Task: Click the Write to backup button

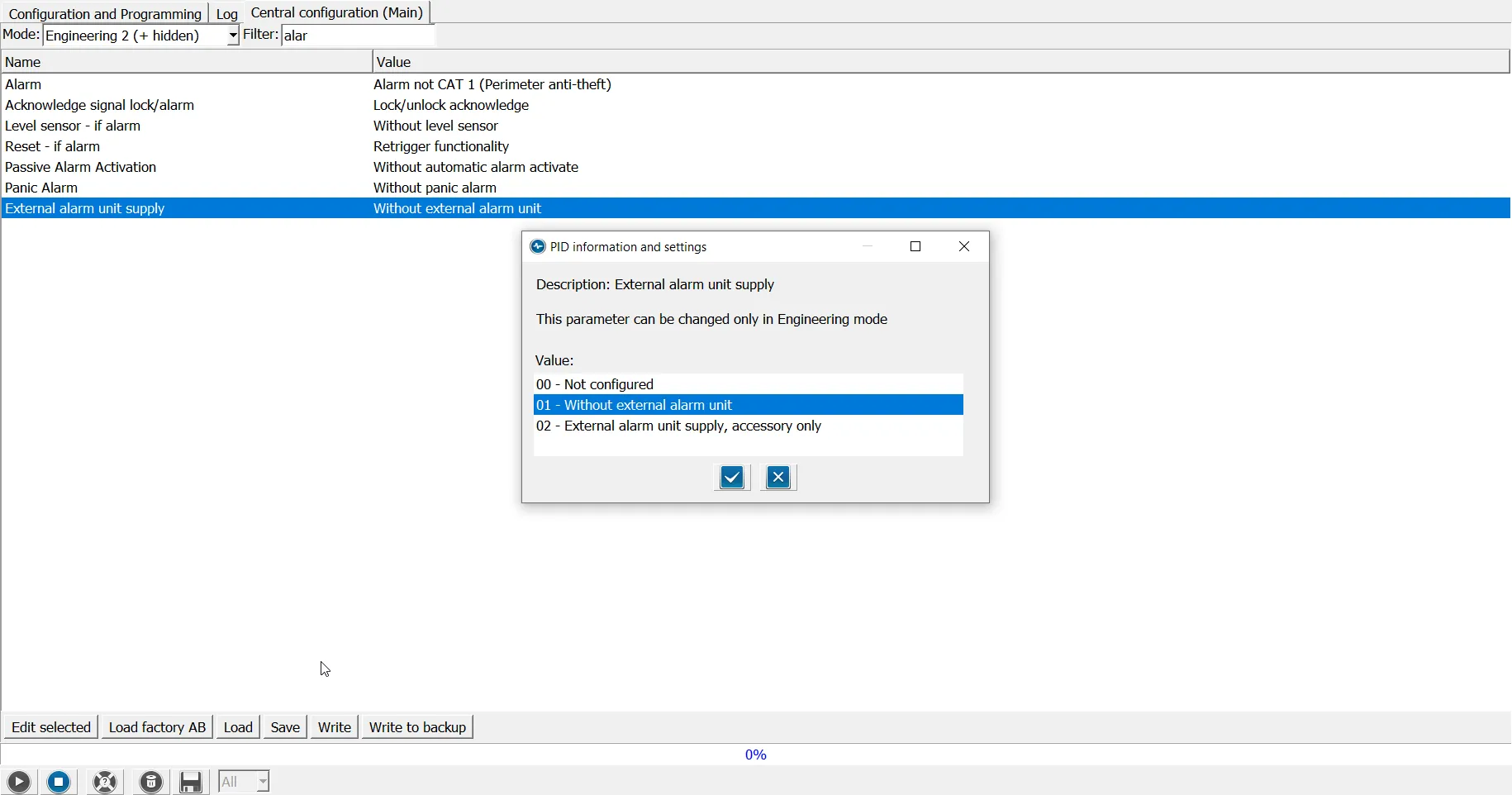Action: point(418,727)
